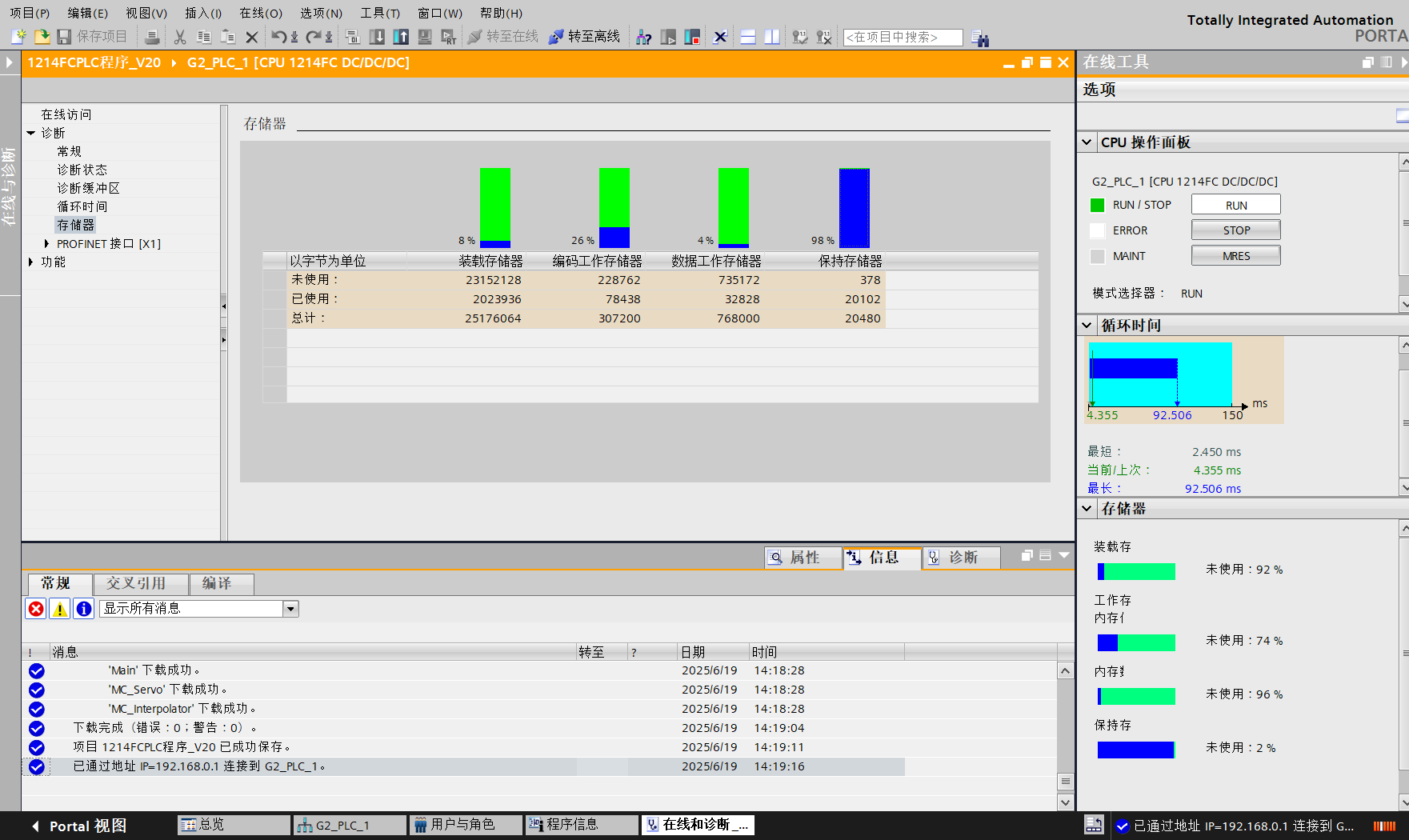This screenshot has height=840, width=1409.
Task: Open the Project (项目) menu
Action: [x=30, y=13]
